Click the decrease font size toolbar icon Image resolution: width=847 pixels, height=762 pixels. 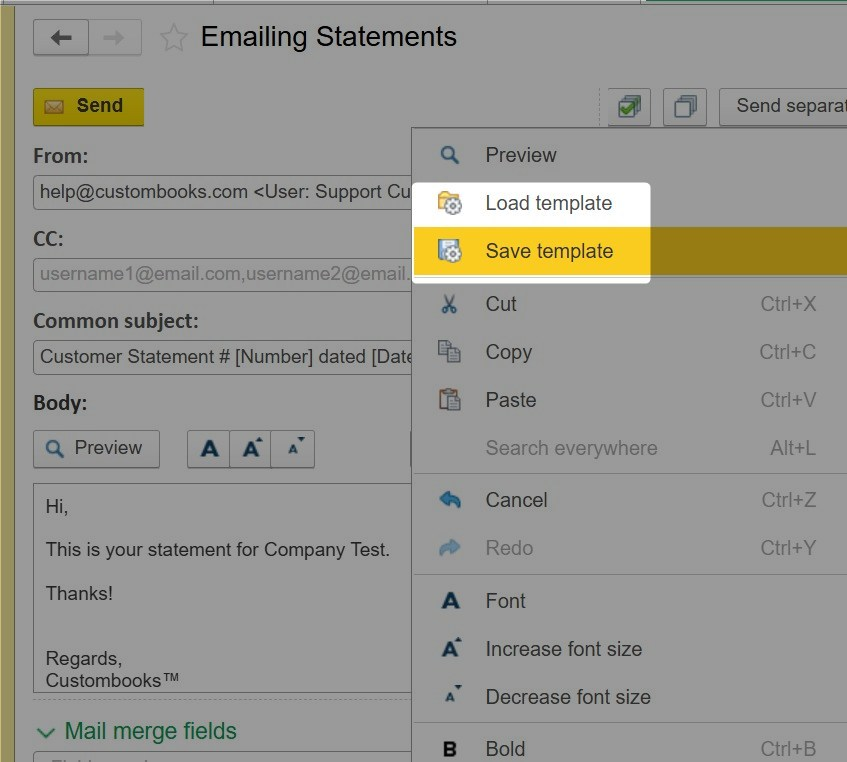293,449
